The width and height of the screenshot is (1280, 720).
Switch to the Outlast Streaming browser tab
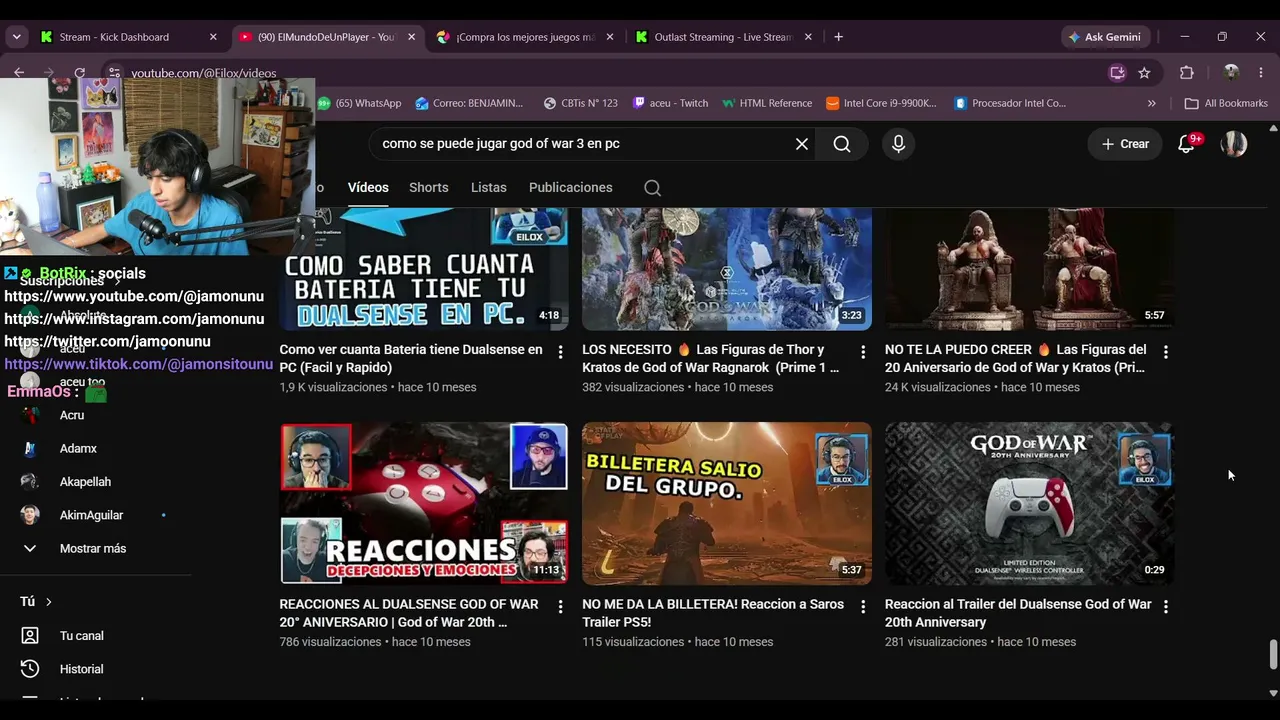coord(723,37)
